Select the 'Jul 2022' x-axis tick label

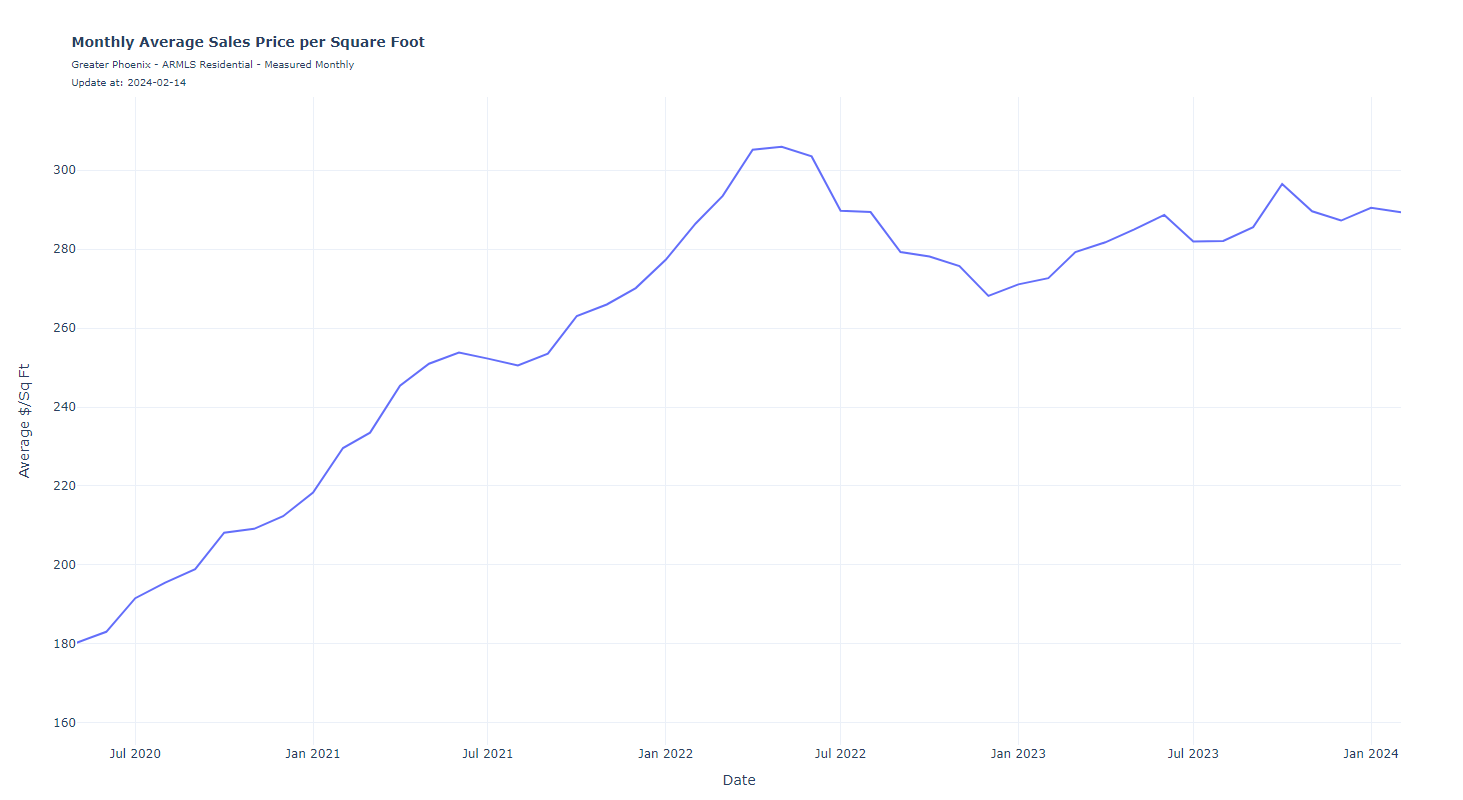tap(840, 753)
